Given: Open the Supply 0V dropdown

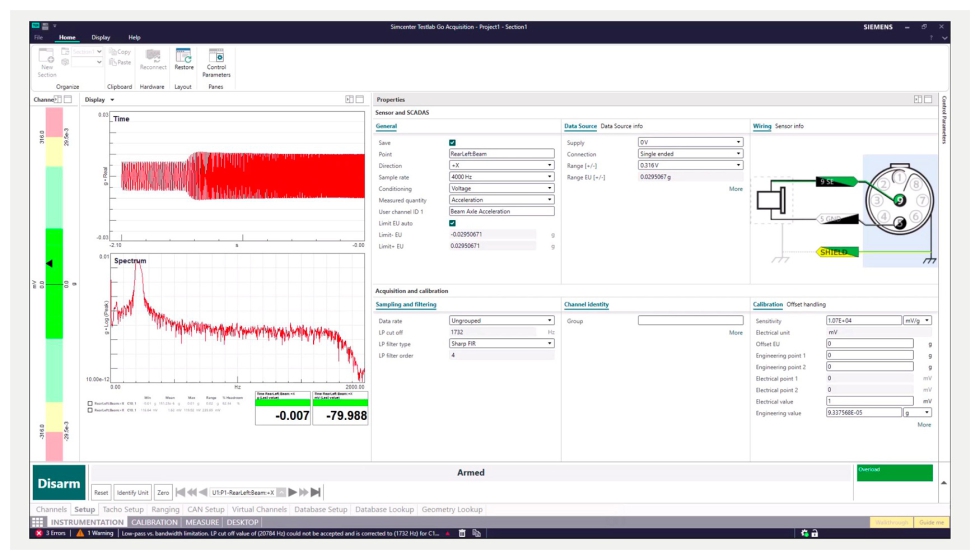Looking at the screenshot, I should pos(690,142).
